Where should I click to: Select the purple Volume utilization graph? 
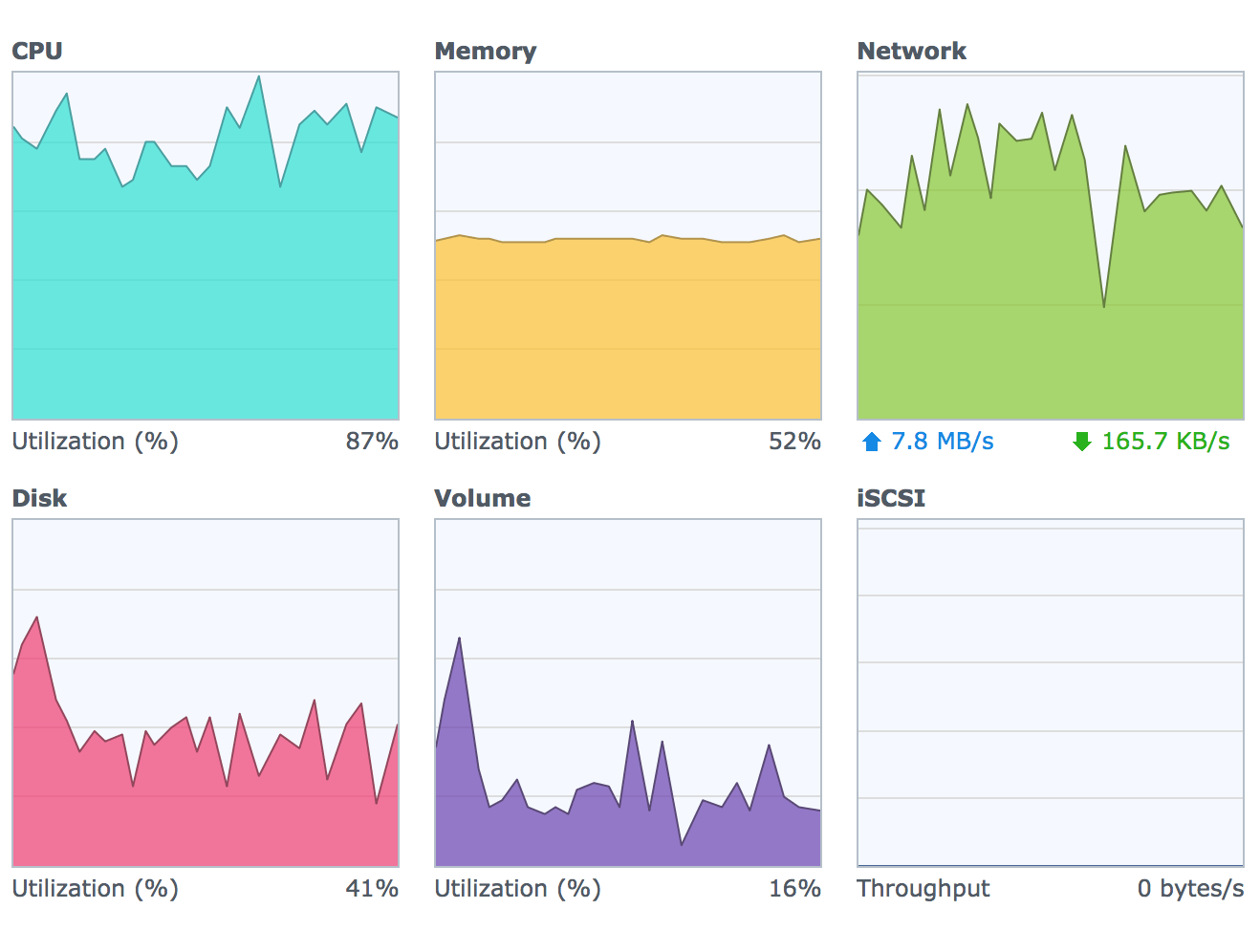coord(628,693)
